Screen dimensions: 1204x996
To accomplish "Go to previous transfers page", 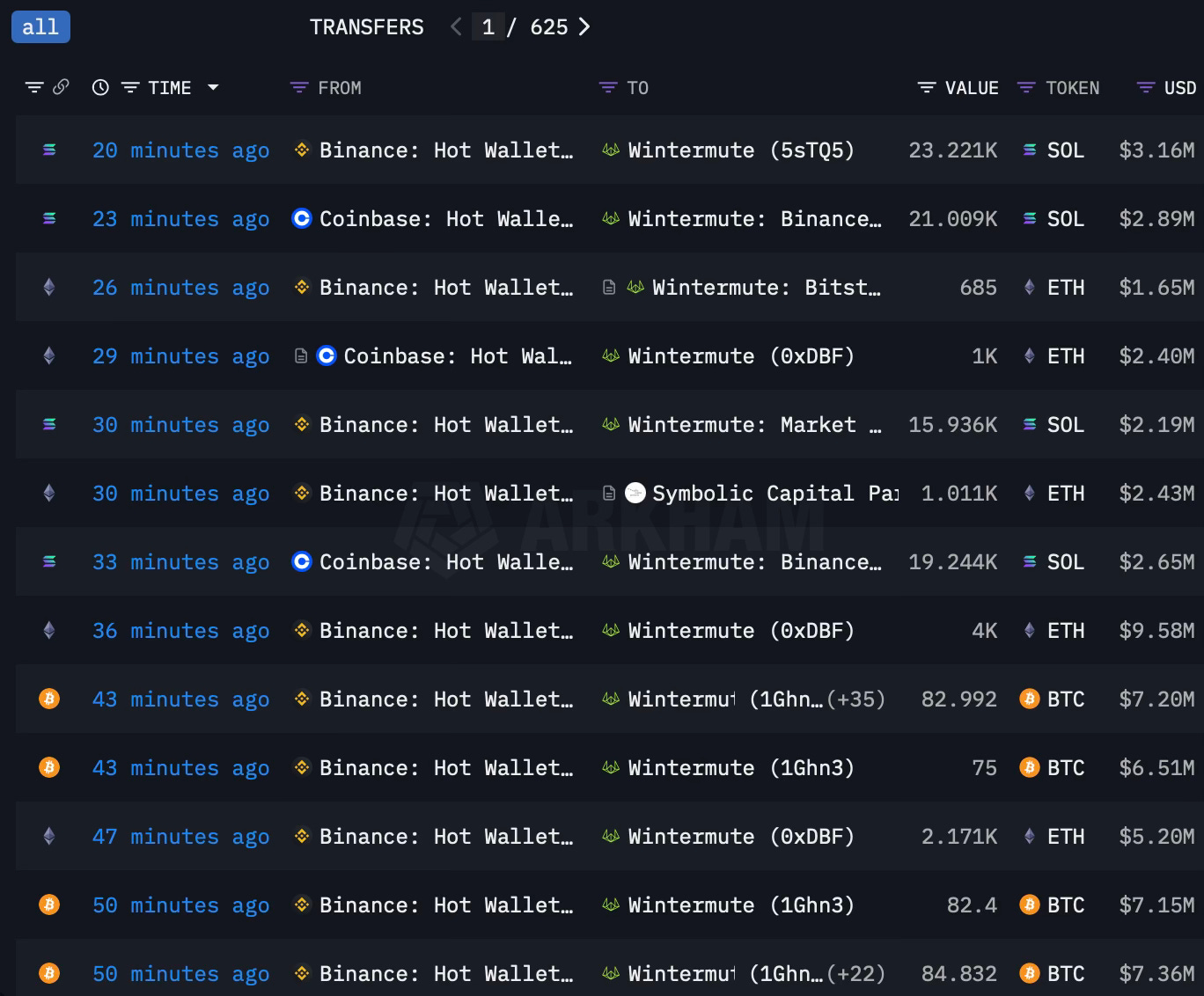I will click(x=456, y=27).
